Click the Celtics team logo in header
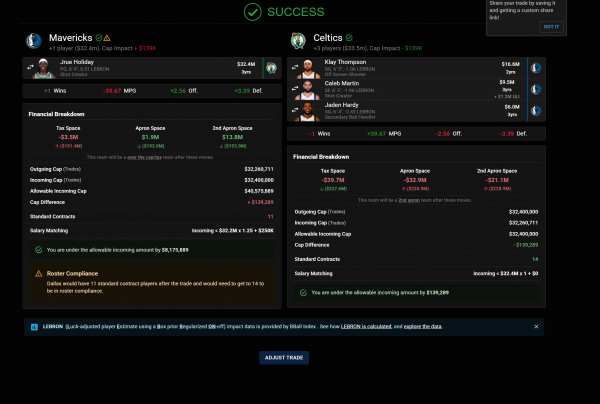The width and height of the screenshot is (600, 404). pos(298,41)
